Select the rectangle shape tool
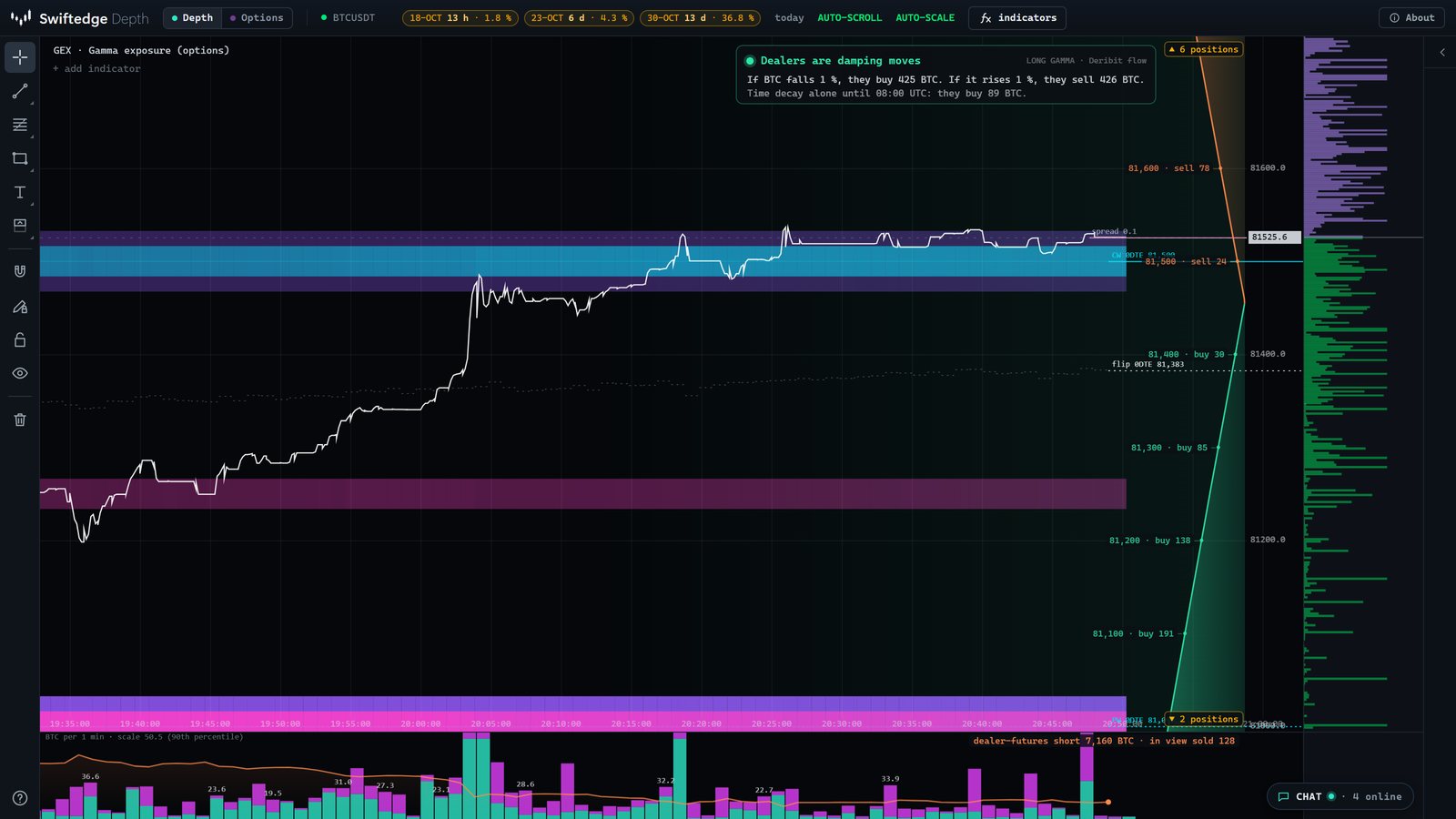 [x=20, y=158]
